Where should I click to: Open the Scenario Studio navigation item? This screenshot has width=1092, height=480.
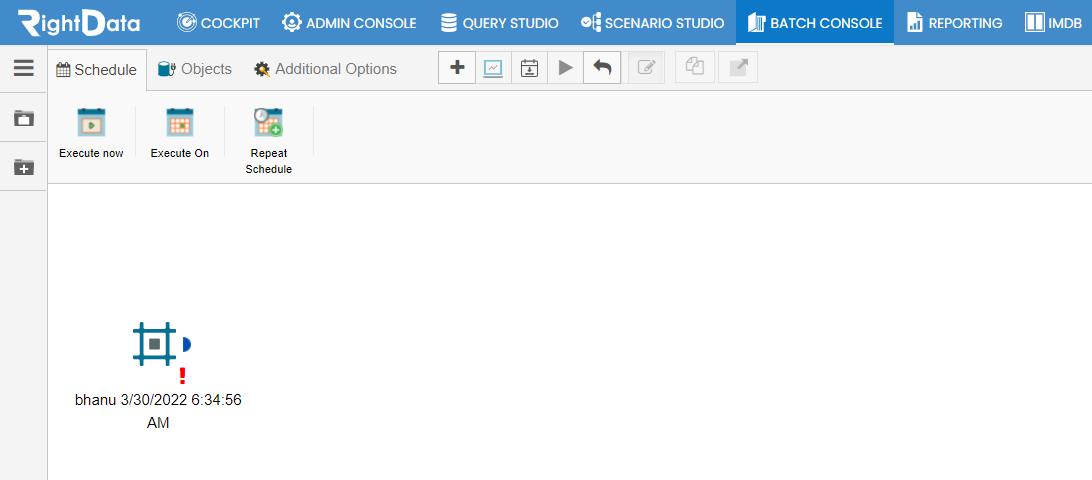point(653,23)
